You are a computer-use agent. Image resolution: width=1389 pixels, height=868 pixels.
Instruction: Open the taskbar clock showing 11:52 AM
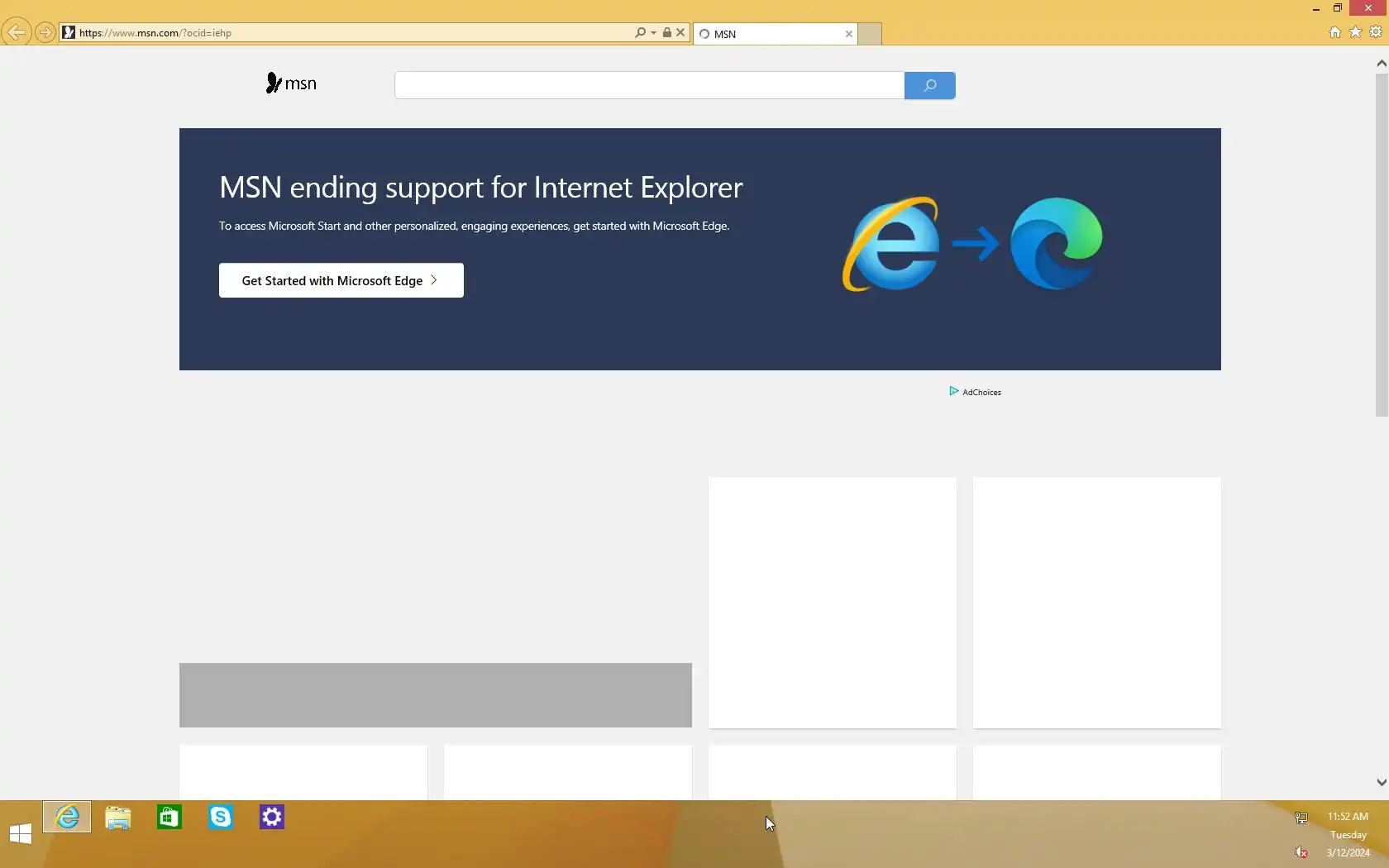[1348, 834]
